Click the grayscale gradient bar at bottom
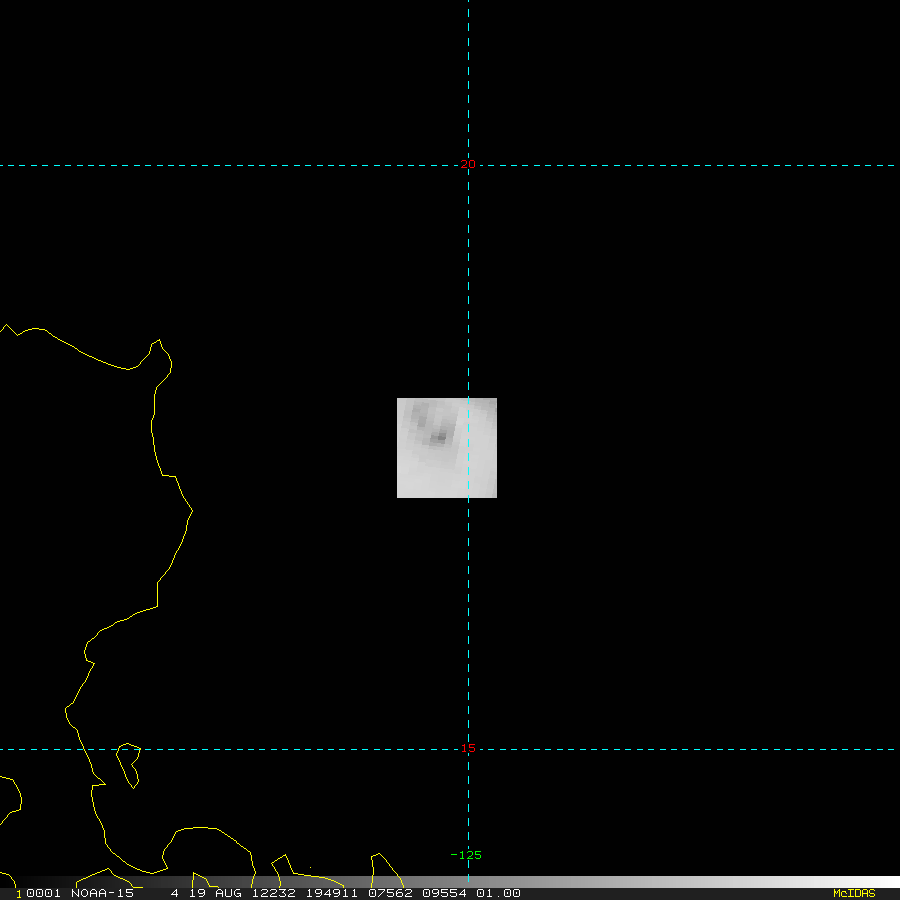The width and height of the screenshot is (900, 900). (680, 882)
